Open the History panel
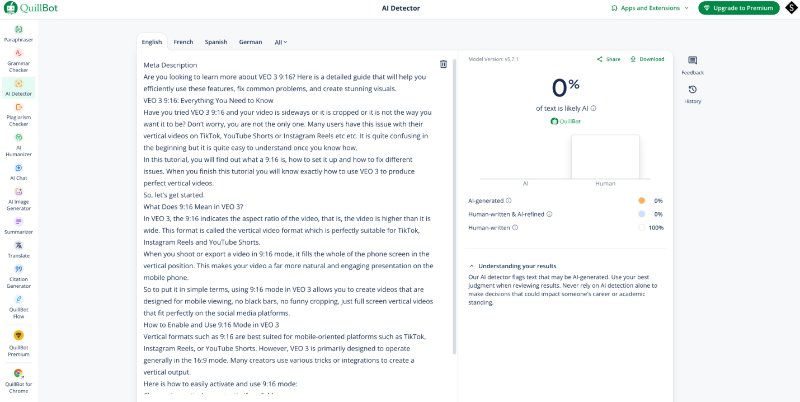800x402 pixels. pyautogui.click(x=692, y=93)
